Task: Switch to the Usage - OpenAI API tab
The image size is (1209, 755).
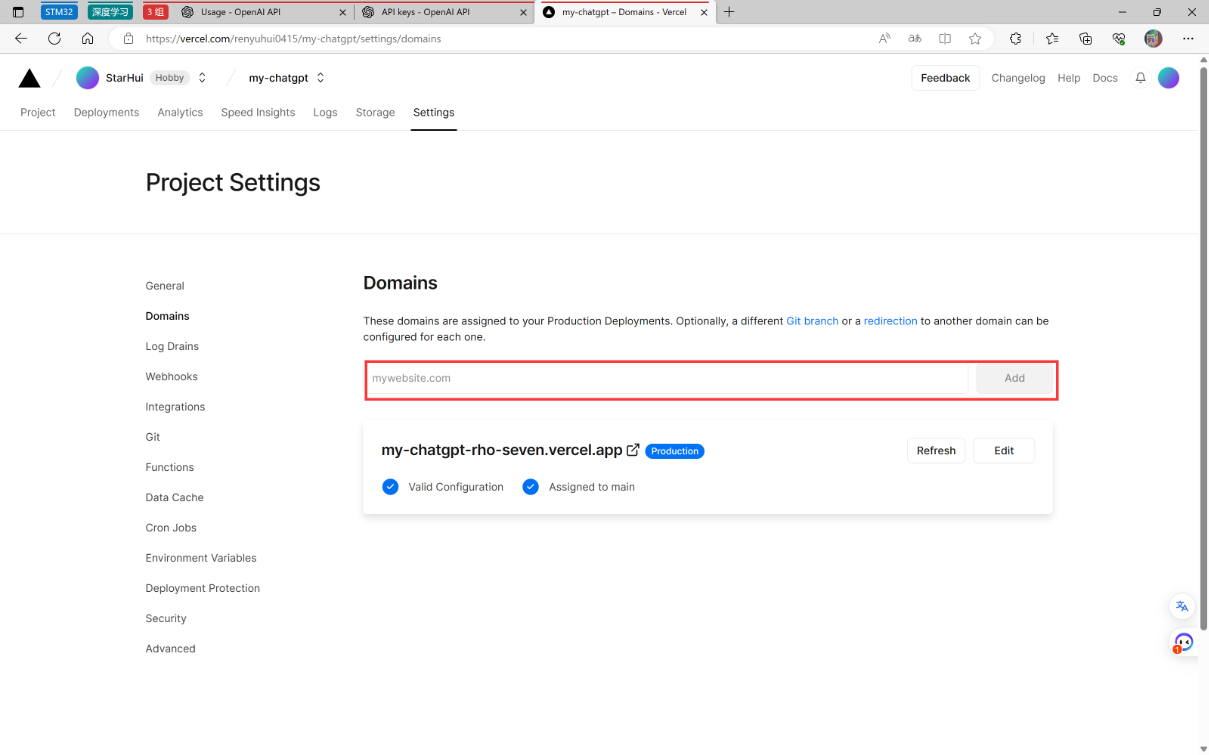Action: pos(264,12)
